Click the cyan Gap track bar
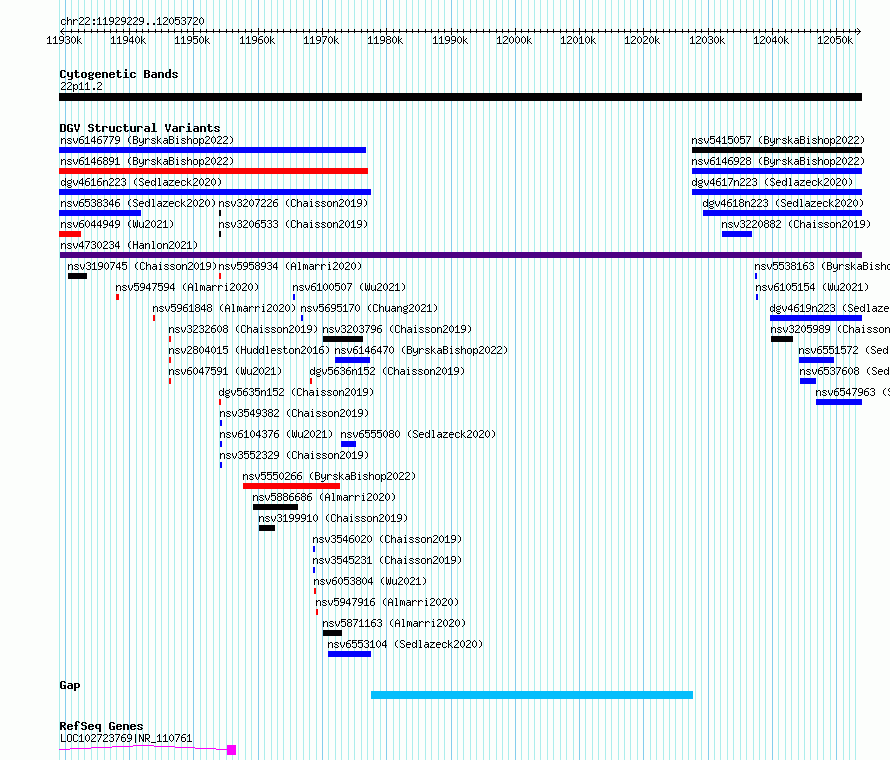 [532, 695]
